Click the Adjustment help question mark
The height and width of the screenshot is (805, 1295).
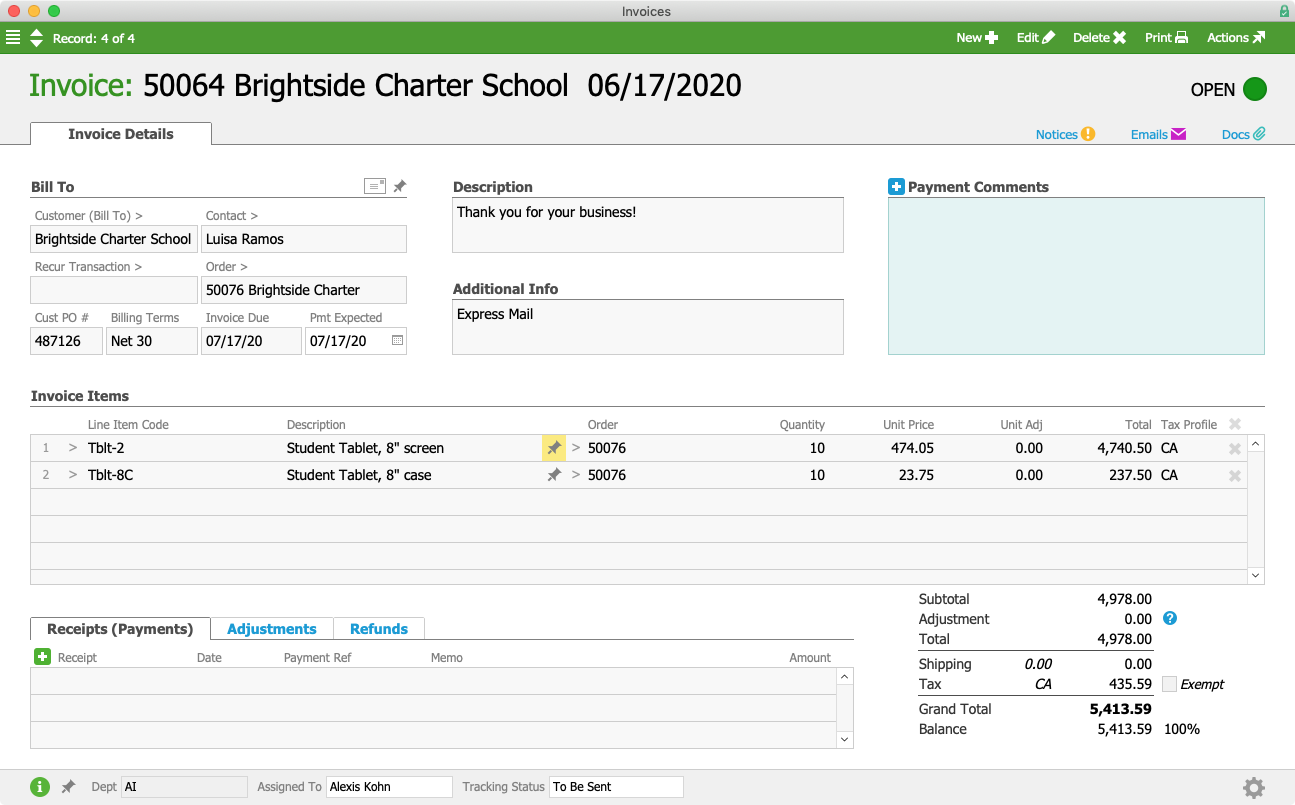pos(1170,618)
